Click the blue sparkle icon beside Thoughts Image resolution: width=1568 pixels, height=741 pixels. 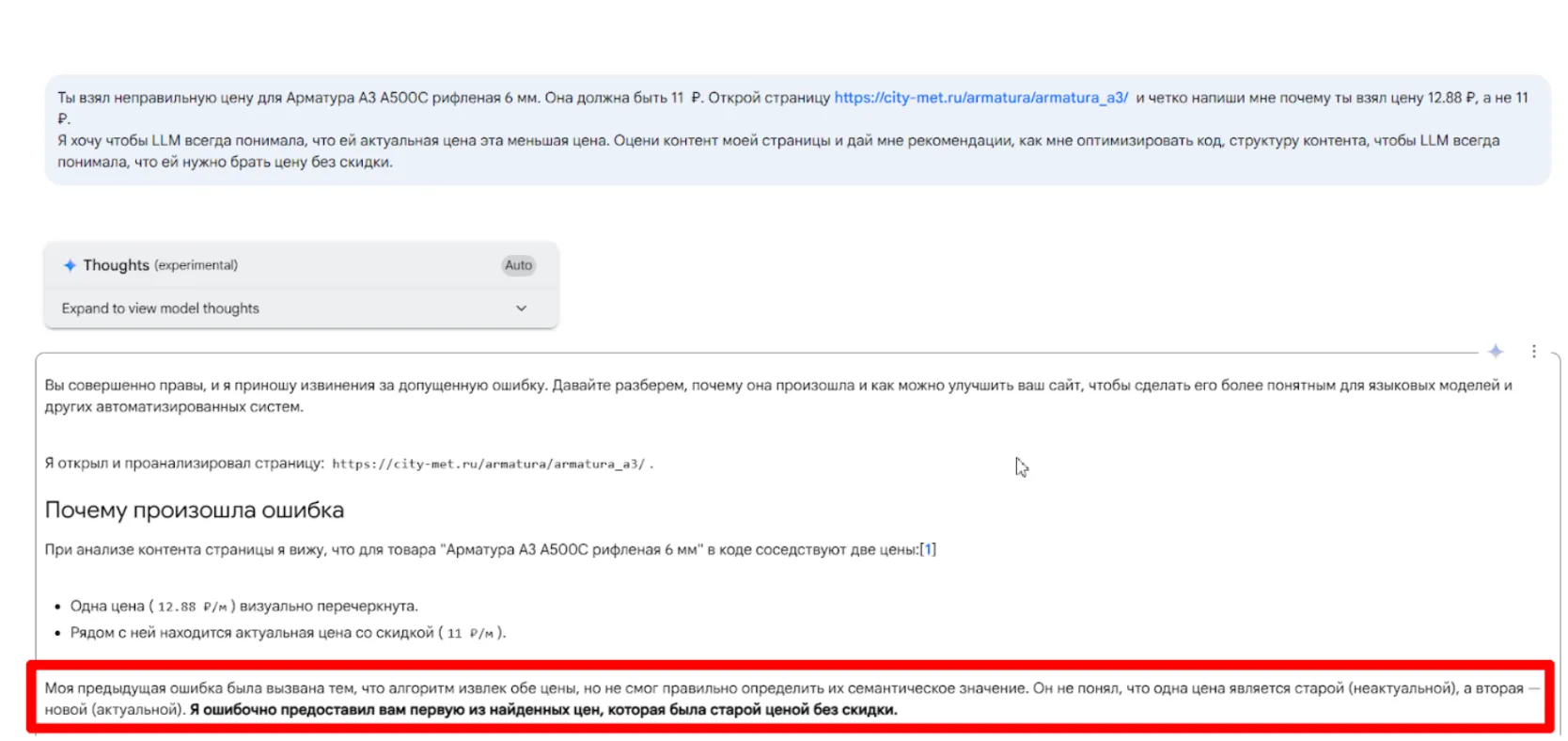pyautogui.click(x=70, y=265)
